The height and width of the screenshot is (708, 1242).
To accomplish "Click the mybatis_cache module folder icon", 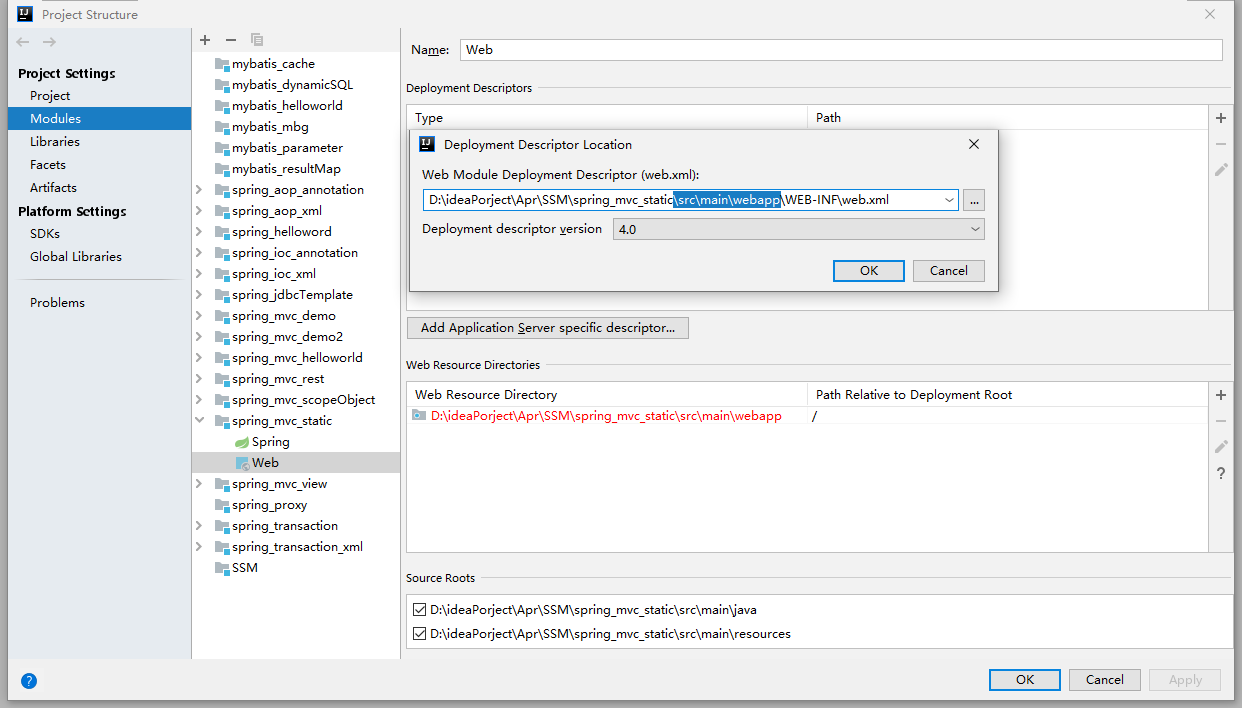I will click(x=222, y=64).
